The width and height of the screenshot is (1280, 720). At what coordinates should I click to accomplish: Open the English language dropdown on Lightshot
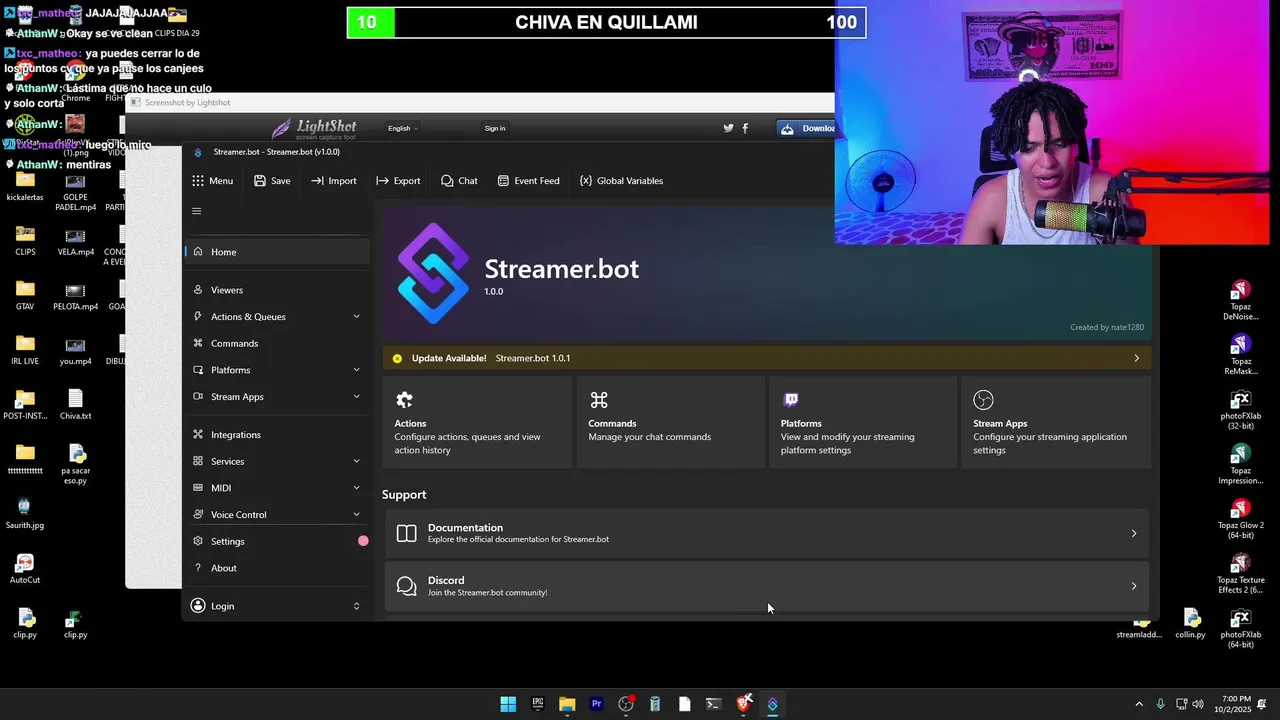click(402, 128)
